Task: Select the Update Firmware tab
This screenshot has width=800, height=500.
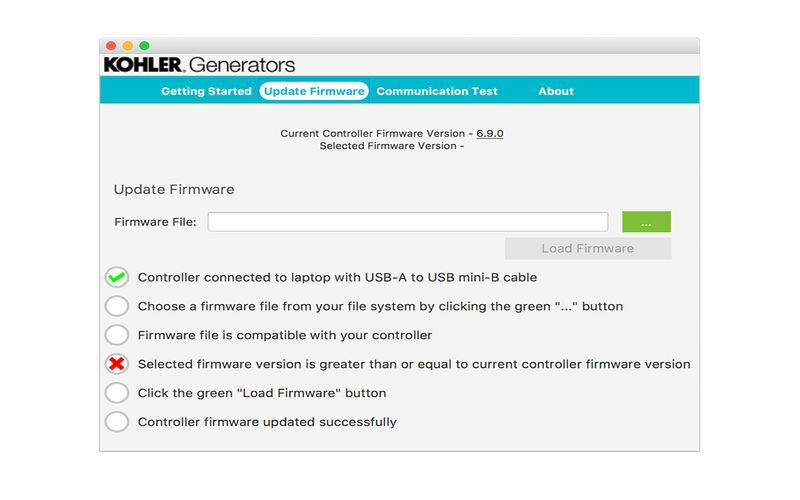Action: 314,91
